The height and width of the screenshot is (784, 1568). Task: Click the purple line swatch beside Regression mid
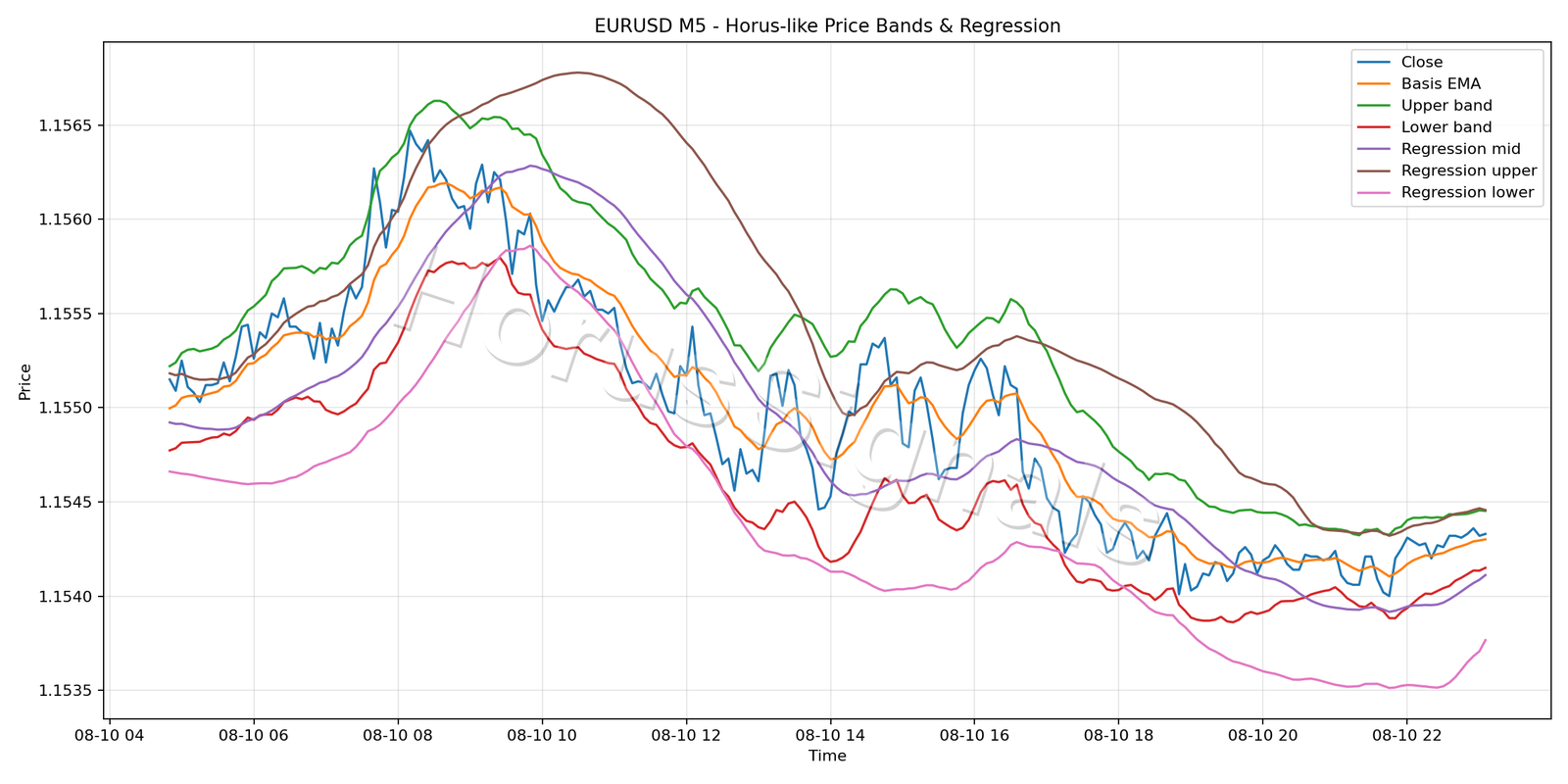point(1374,149)
